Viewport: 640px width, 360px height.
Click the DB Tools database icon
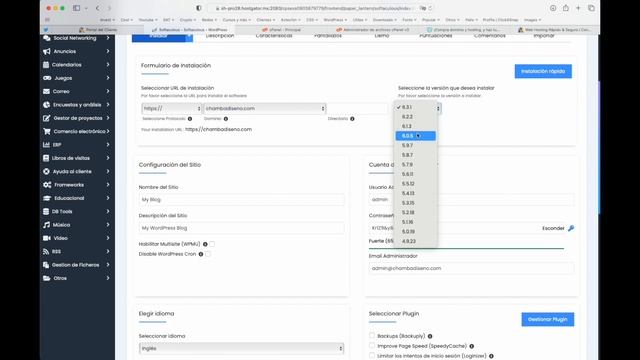46,211
